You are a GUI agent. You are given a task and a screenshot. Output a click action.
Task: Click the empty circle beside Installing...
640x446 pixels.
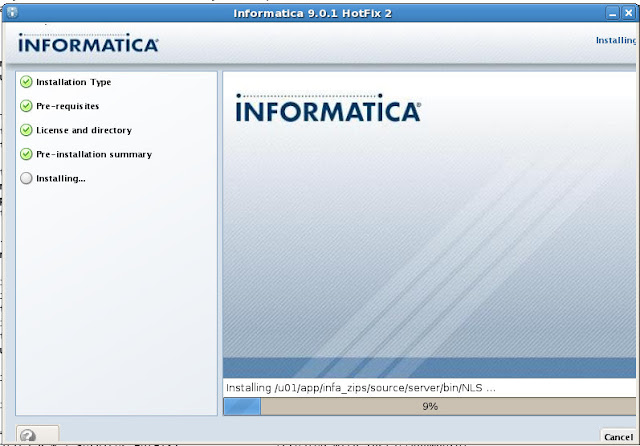click(26, 178)
